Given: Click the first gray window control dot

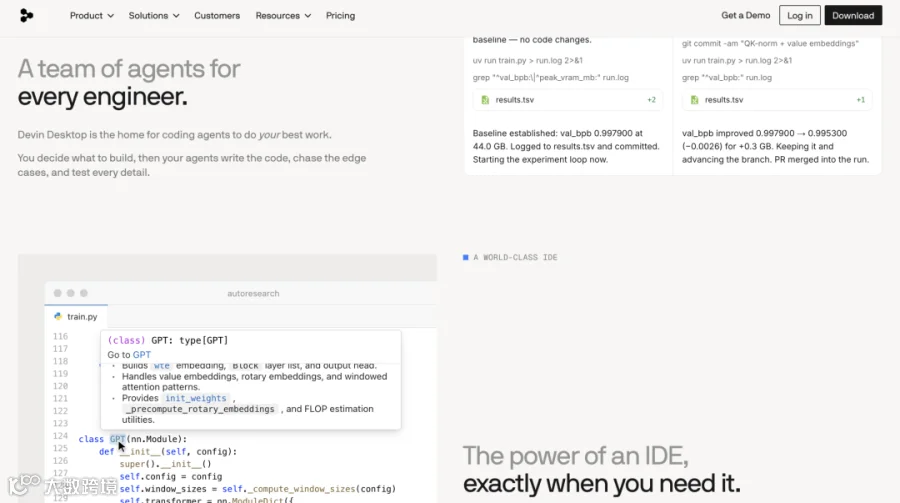Looking at the screenshot, I should 57,293.
